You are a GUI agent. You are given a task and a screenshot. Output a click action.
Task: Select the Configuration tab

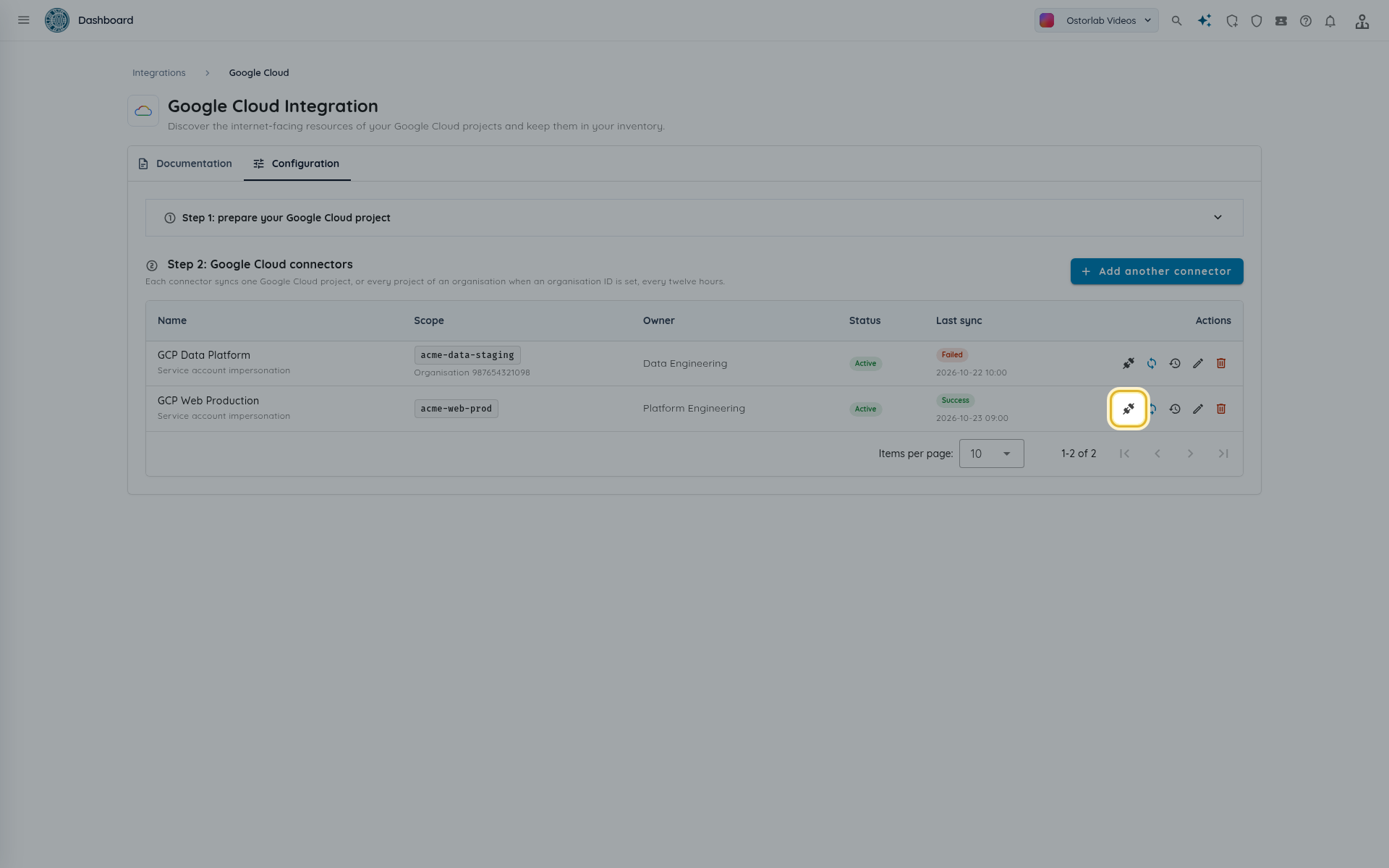pos(297,163)
